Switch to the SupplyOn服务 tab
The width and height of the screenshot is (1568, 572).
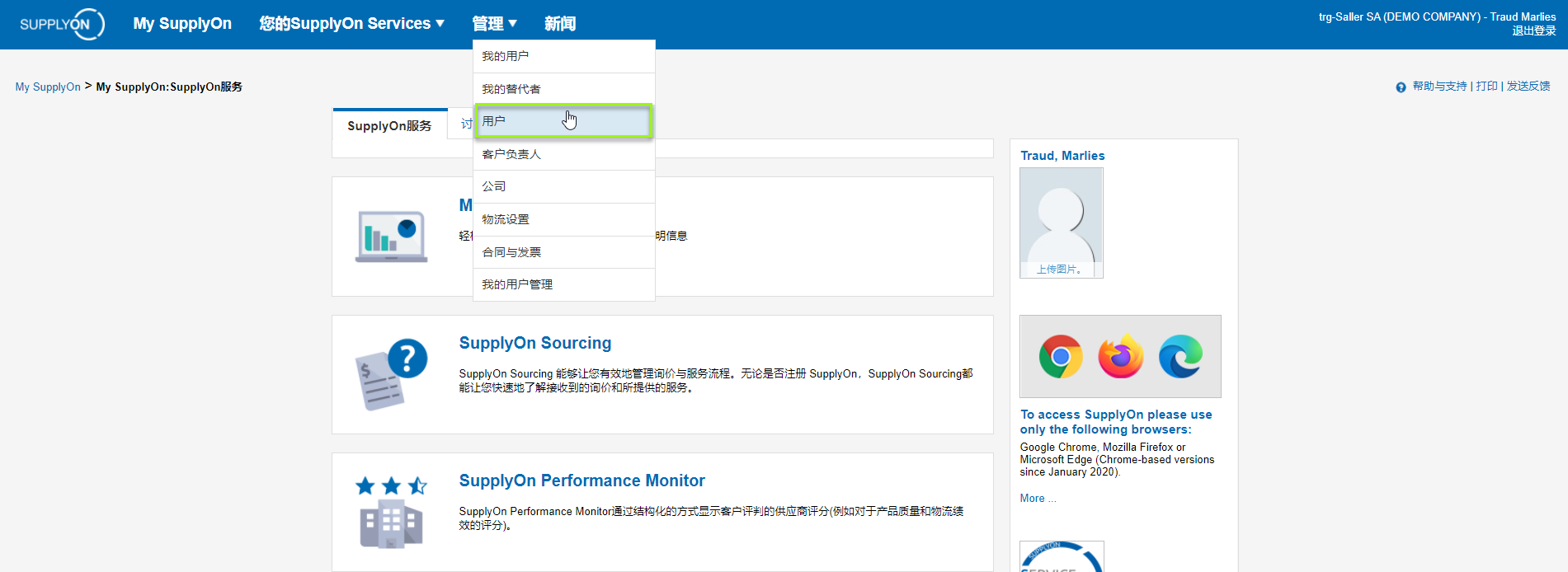390,125
